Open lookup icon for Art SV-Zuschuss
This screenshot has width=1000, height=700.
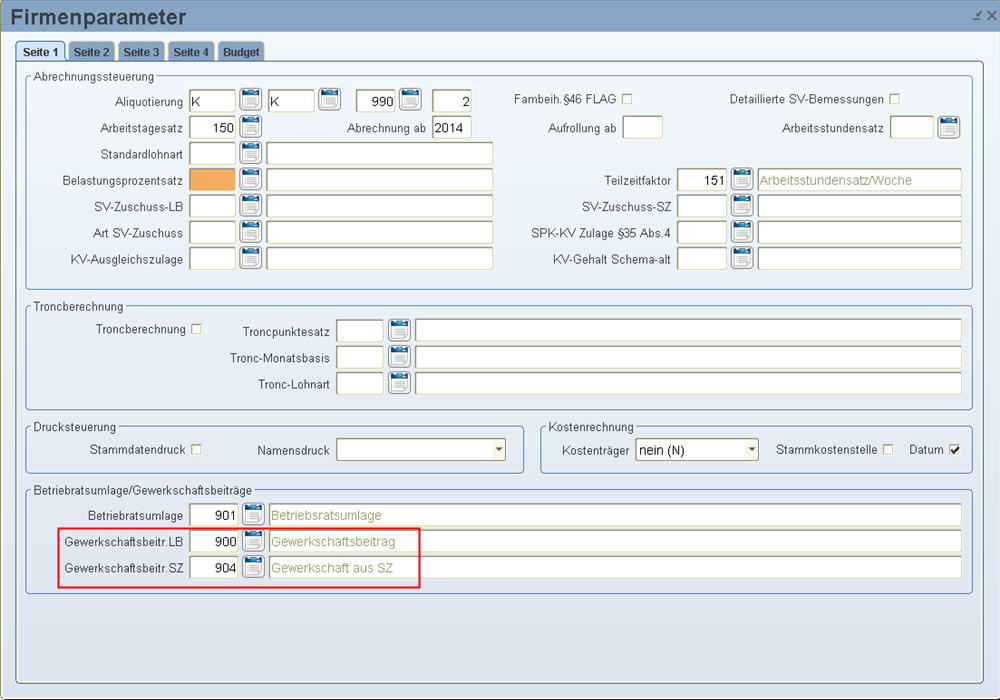[251, 232]
